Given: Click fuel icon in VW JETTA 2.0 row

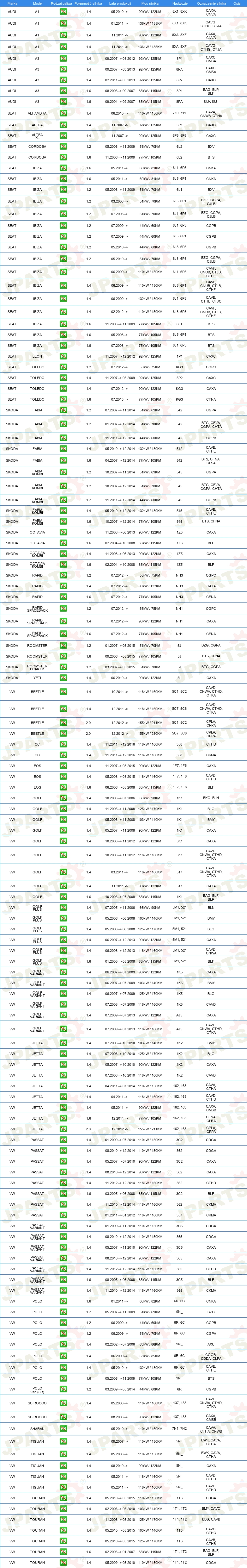Looking at the screenshot, I should [x=63, y=1128].
